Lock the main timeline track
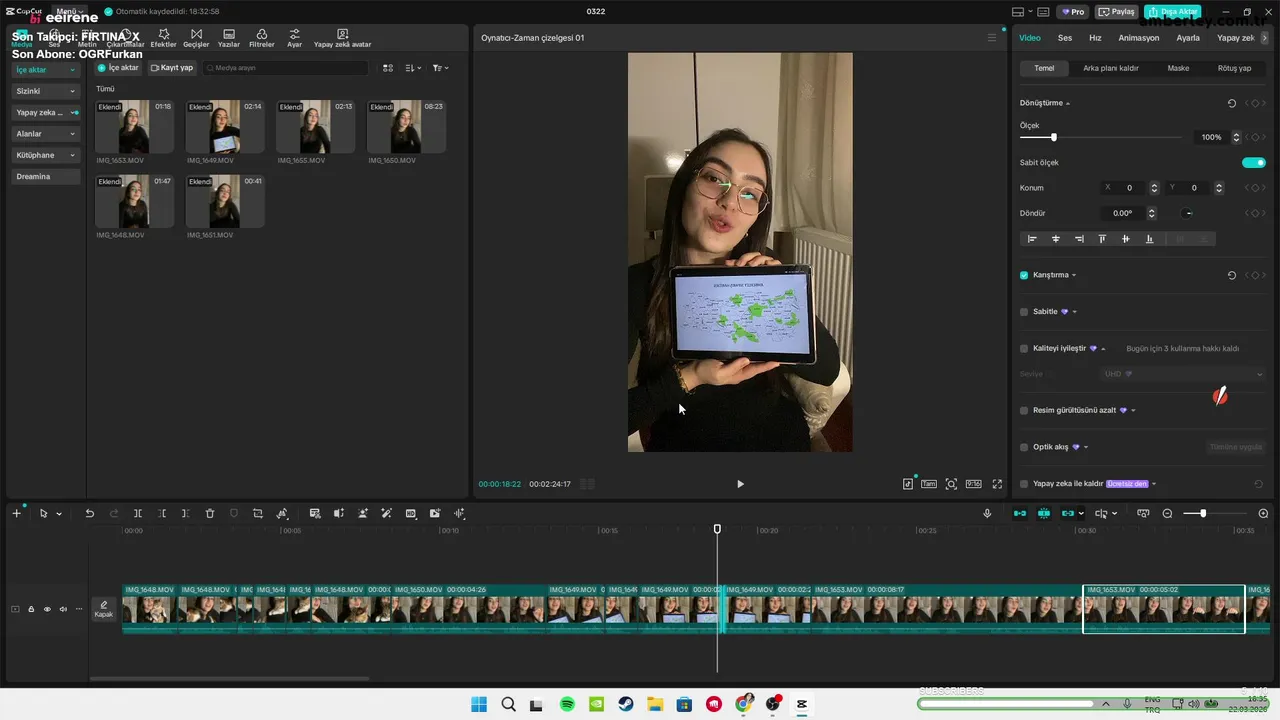Image resolution: width=1280 pixels, height=720 pixels. click(31, 609)
